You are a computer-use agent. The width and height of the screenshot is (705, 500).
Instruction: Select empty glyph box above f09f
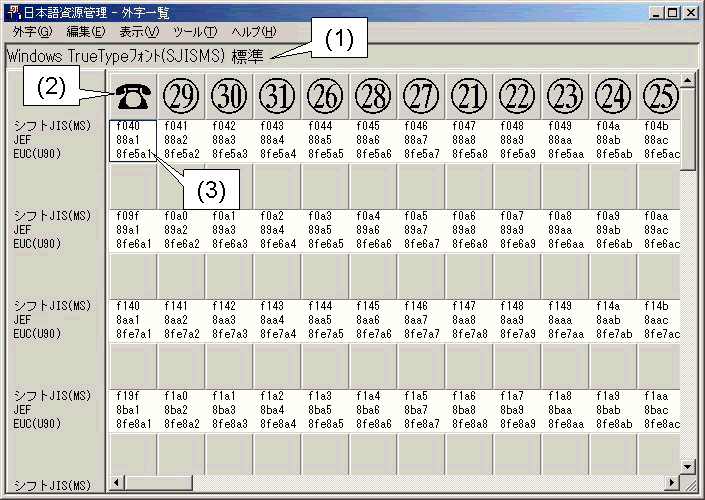tap(133, 186)
